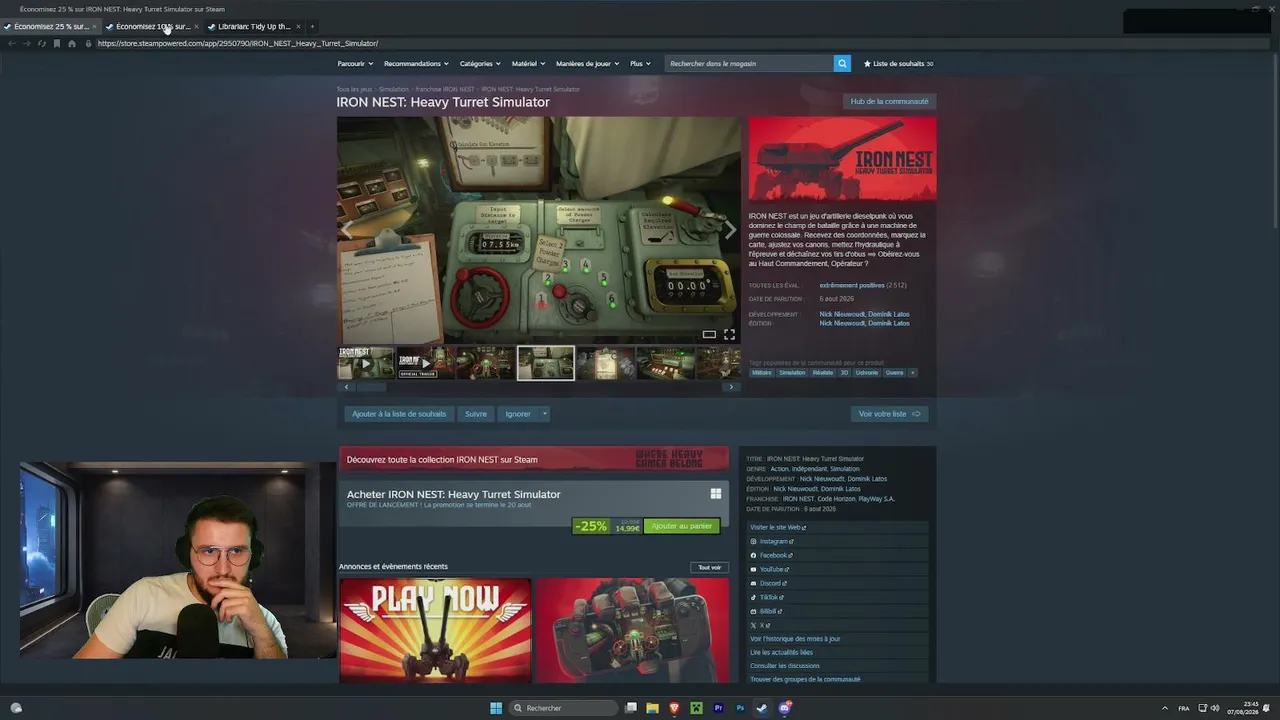Screen dimensions: 1280x720
Task: Open Task View on the taskbar
Action: tap(631, 708)
